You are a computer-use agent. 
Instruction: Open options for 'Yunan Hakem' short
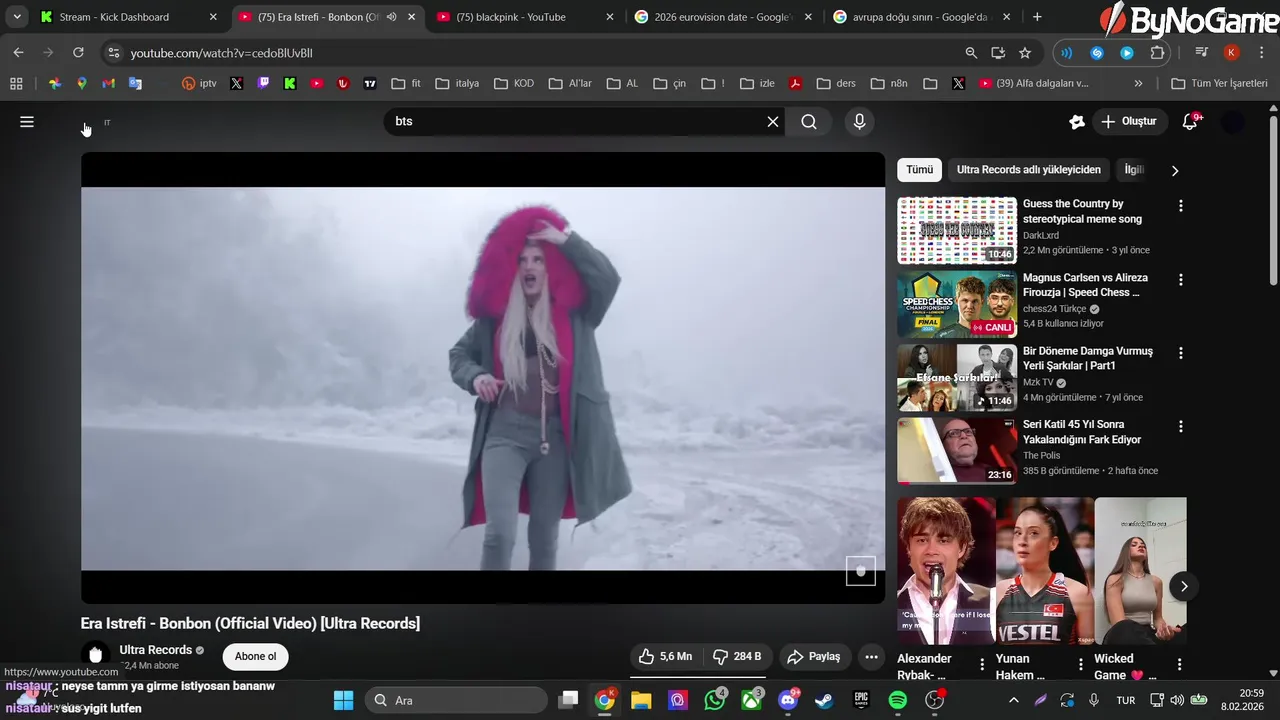click(x=1081, y=664)
